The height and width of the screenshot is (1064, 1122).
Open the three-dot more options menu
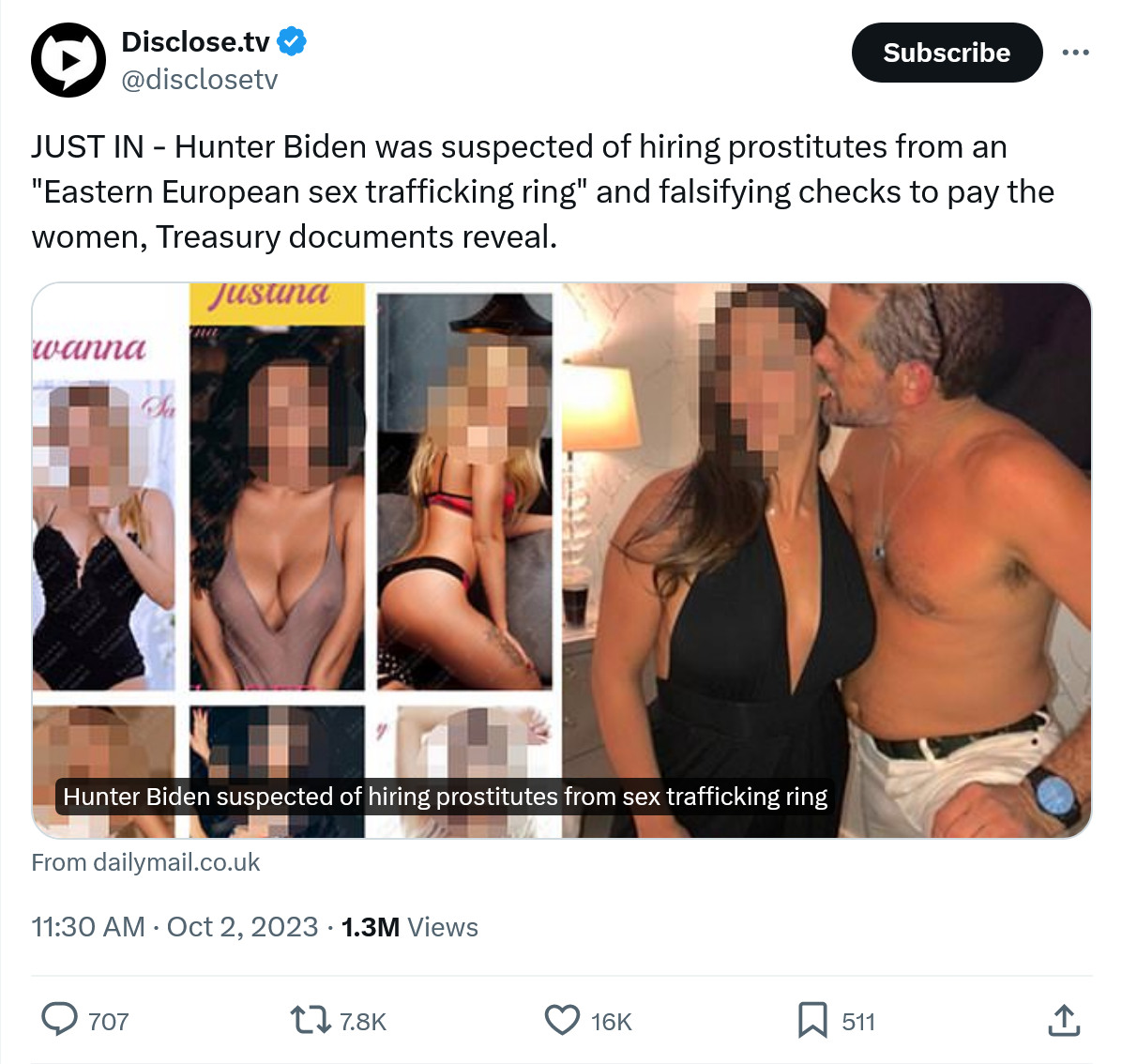coord(1075,53)
